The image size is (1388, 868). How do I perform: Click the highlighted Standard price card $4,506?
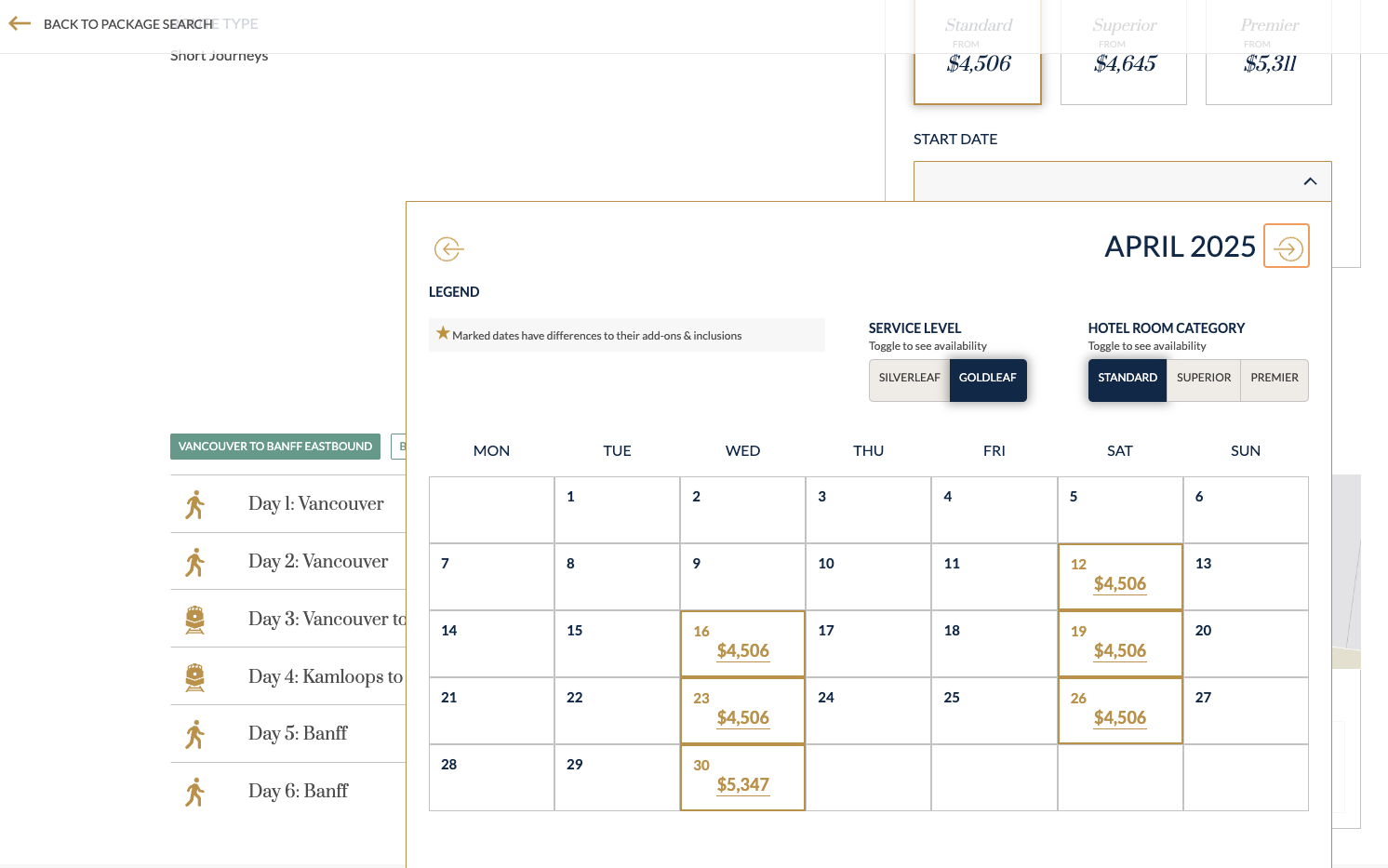point(978,52)
